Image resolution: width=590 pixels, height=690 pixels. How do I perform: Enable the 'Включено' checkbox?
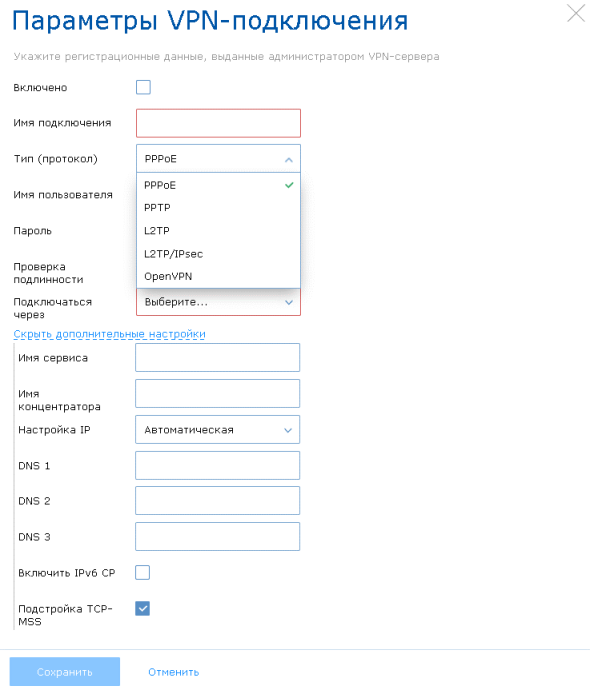coord(143,87)
